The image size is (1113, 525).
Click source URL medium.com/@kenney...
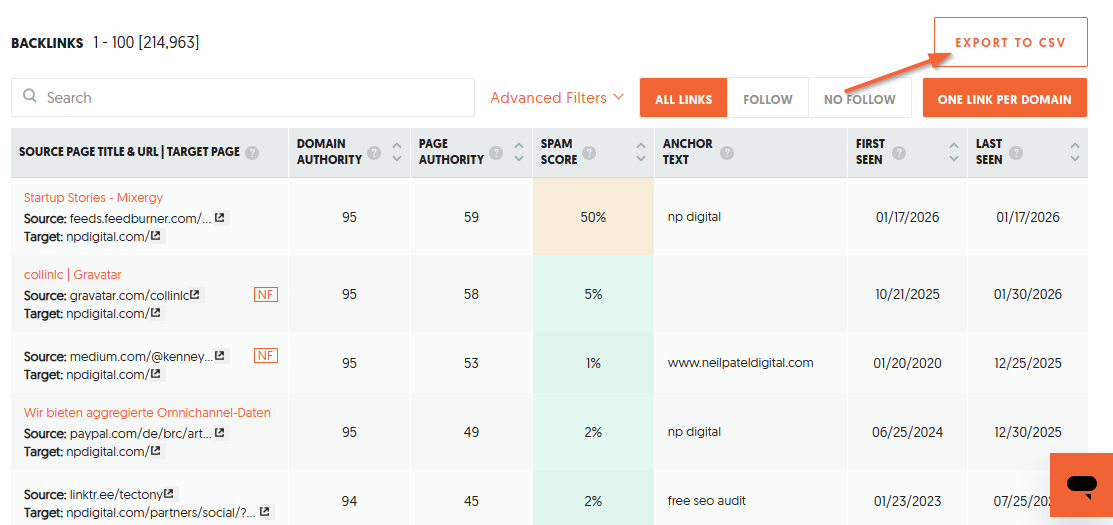coord(141,355)
